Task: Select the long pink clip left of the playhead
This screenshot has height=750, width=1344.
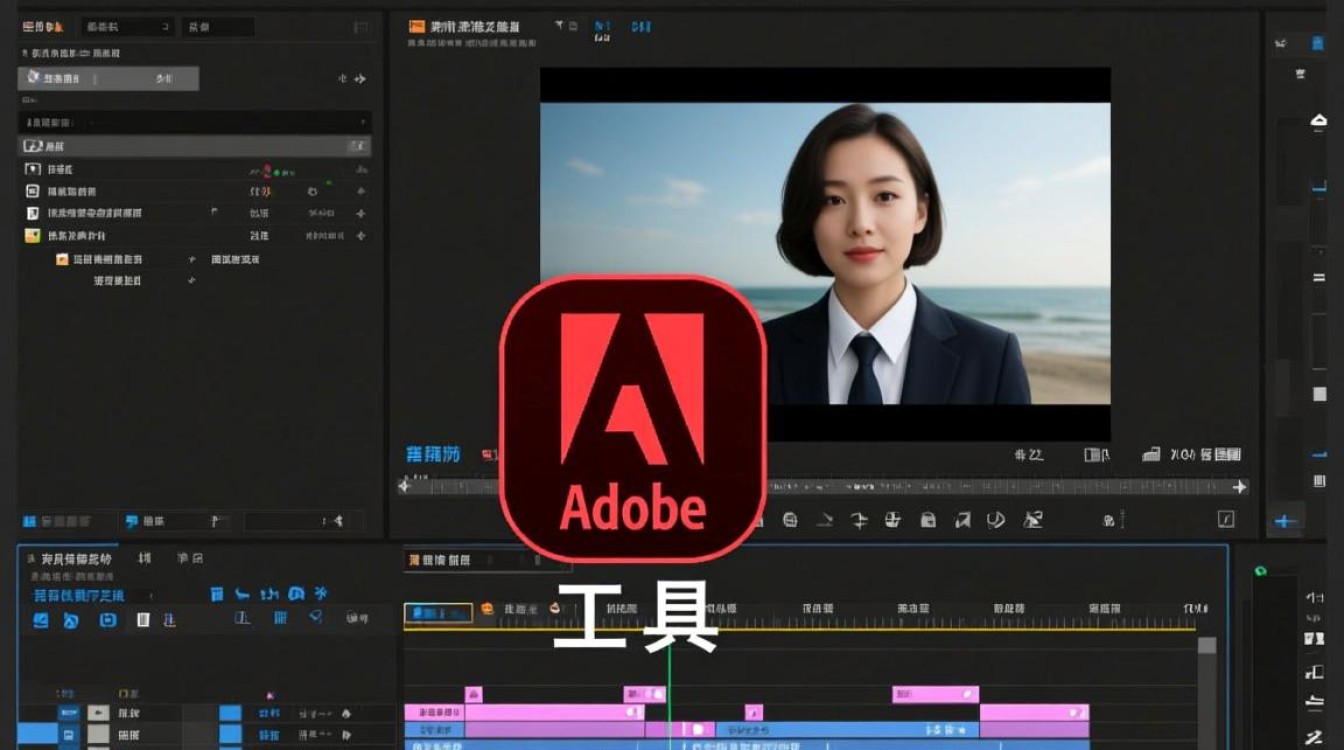Action: [555, 713]
